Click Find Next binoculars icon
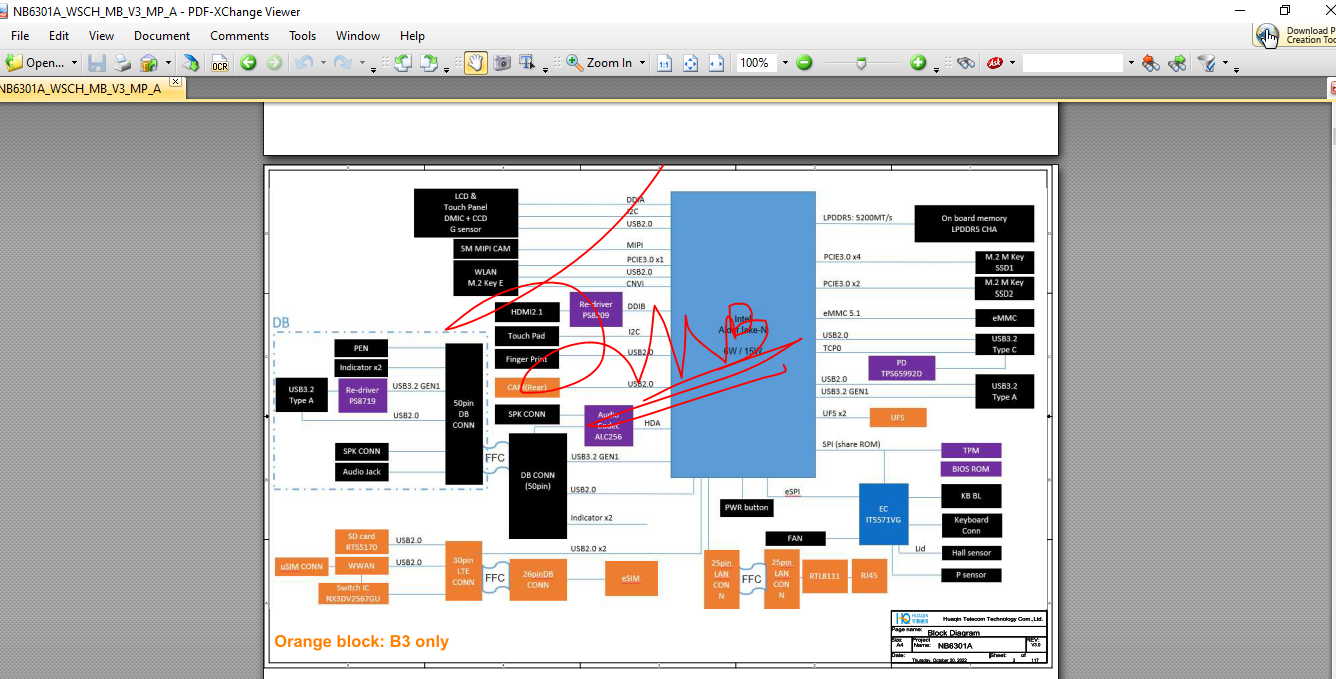Screen dimensions: 1336x679 coord(1177,62)
